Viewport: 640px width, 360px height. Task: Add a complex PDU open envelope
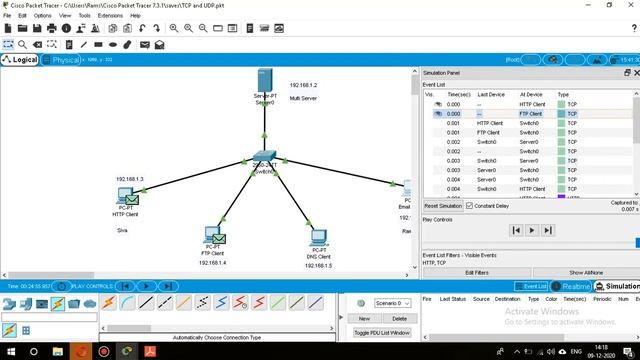tap(159, 44)
